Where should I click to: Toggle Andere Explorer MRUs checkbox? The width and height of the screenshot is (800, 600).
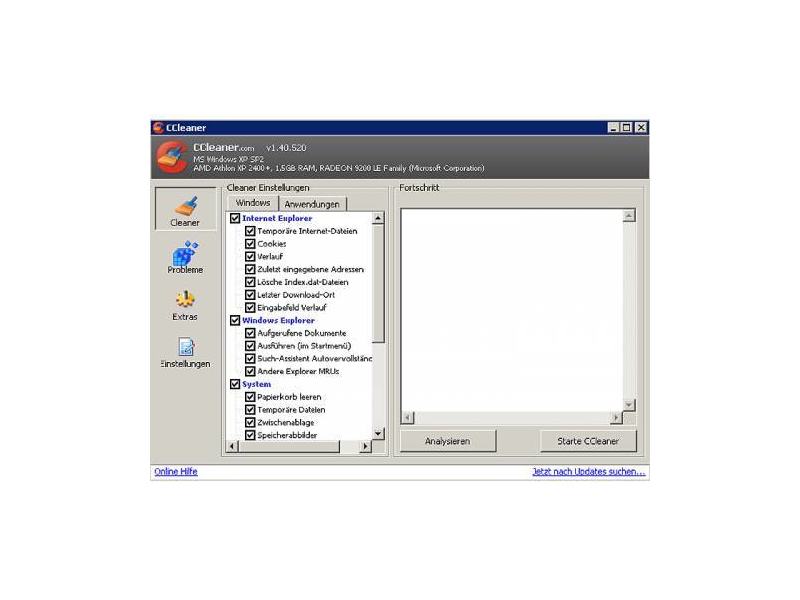coord(250,371)
